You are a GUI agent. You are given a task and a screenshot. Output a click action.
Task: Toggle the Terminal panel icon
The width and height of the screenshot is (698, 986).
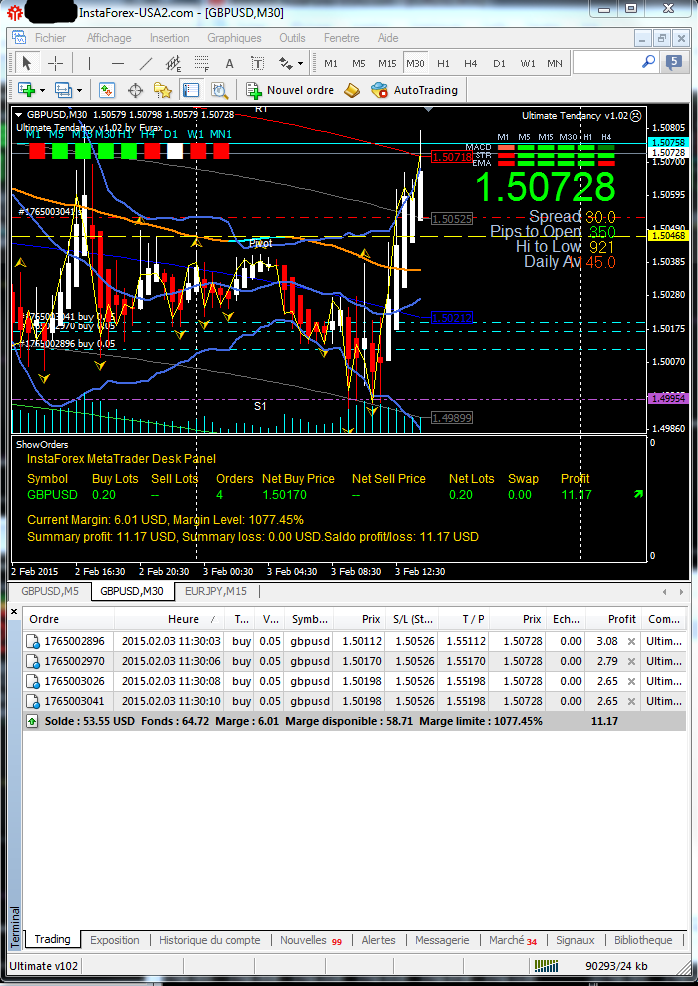click(191, 90)
